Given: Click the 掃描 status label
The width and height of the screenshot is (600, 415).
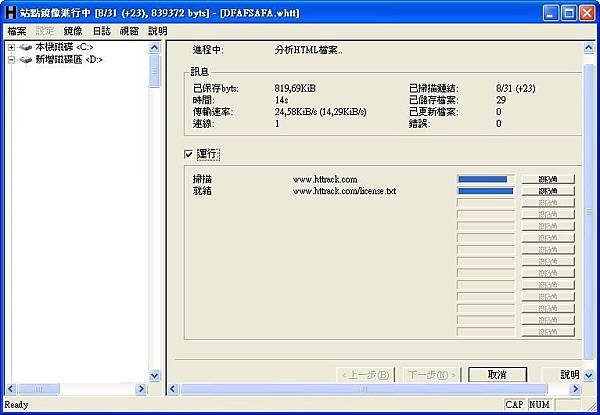Looking at the screenshot, I should pos(202,179).
